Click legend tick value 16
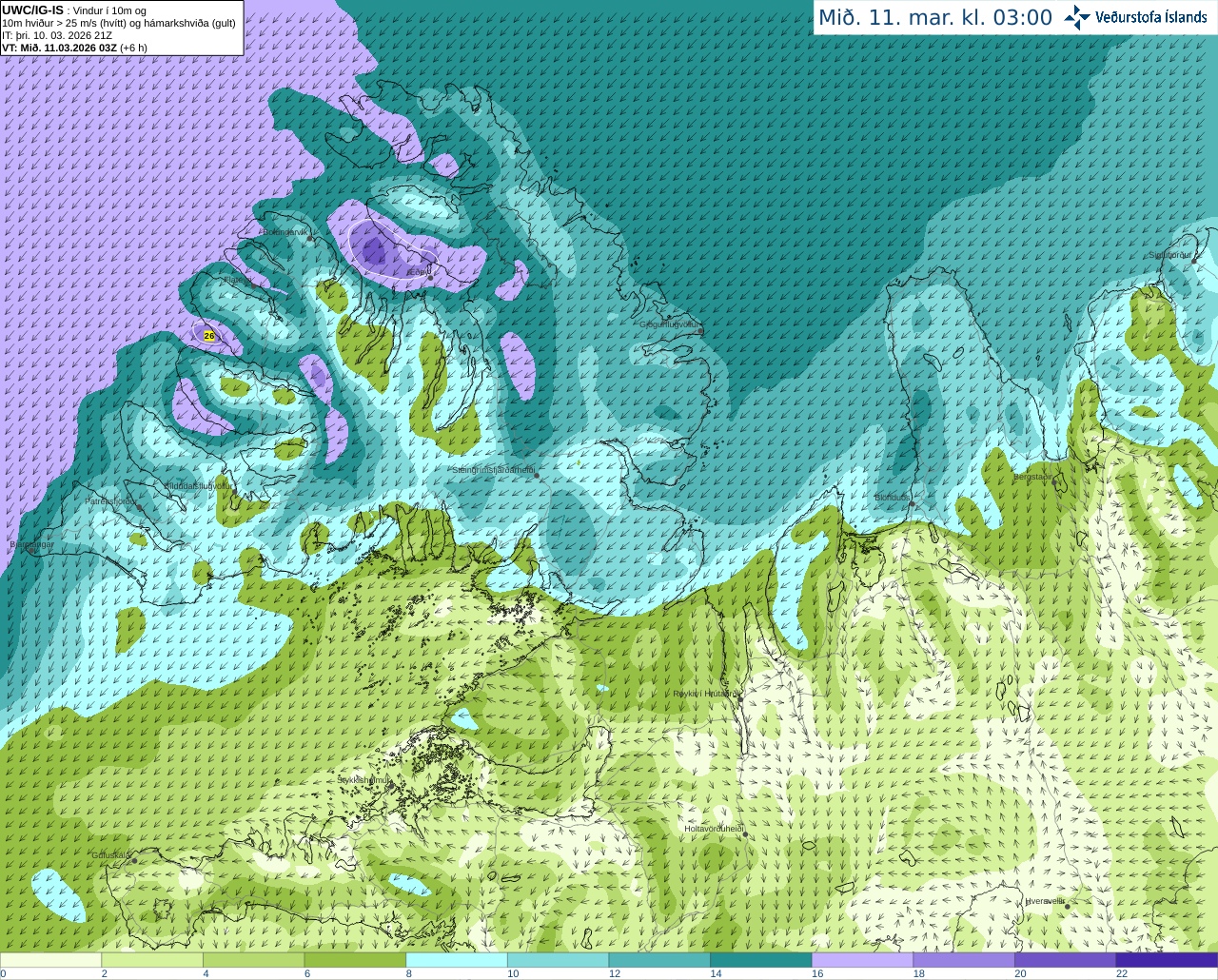Screen dimensions: 1218x980 (817, 973)
